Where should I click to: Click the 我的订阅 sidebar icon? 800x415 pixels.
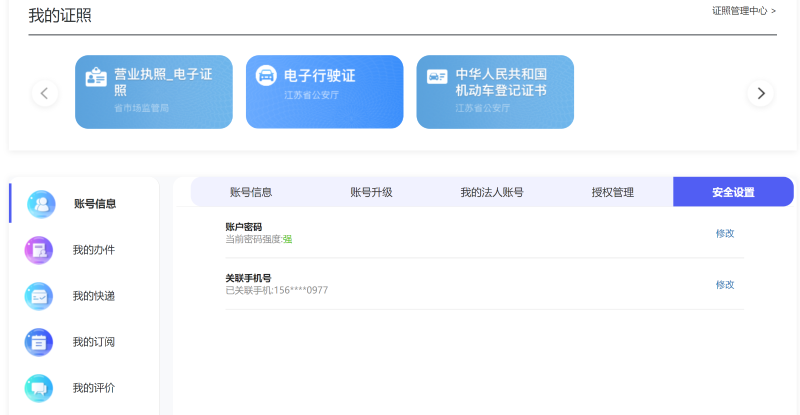coord(39,342)
